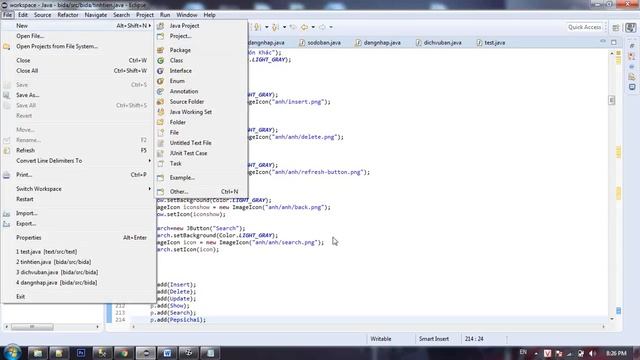Choose Close All in File menu
The width and height of the screenshot is (640, 360).
click(x=27, y=71)
